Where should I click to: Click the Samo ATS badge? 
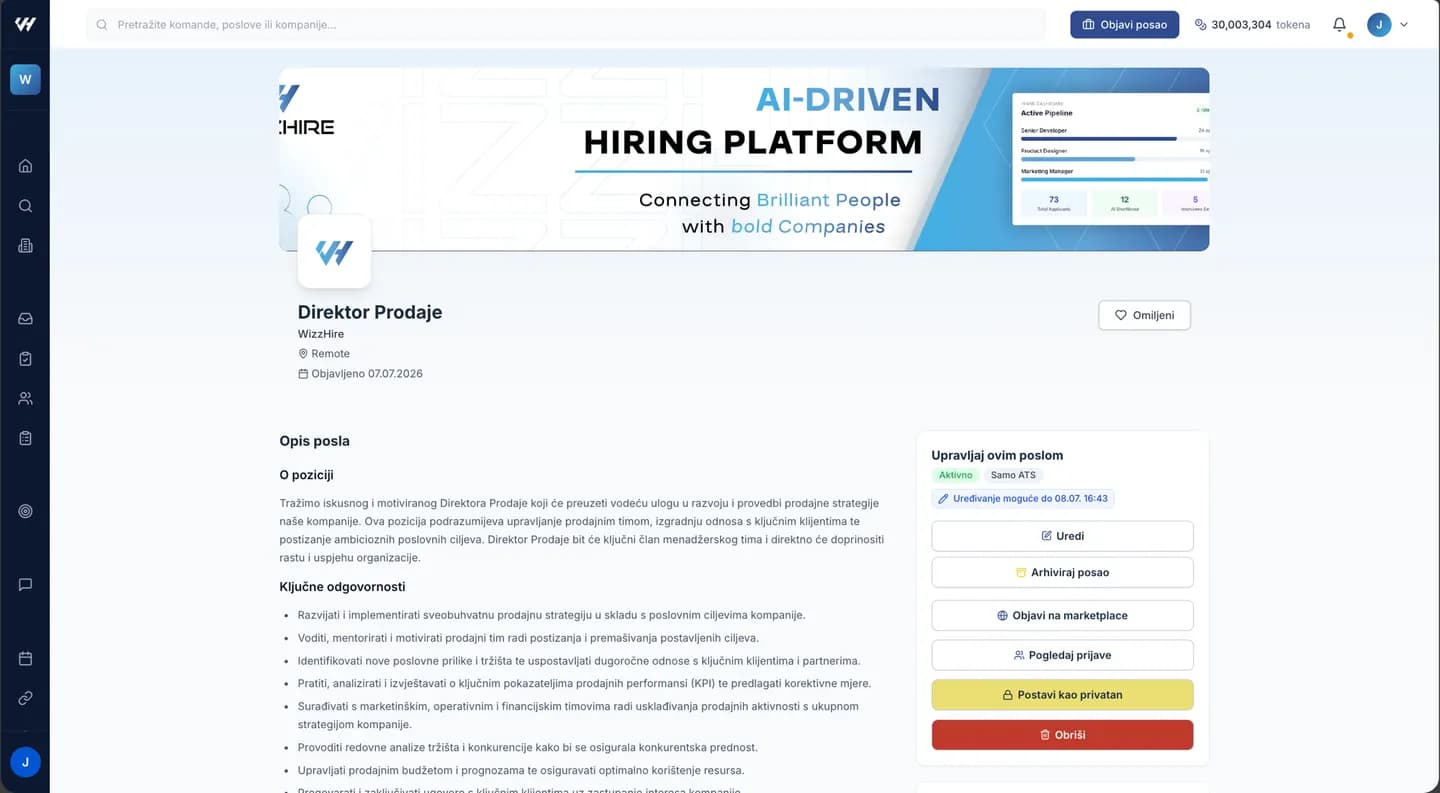click(x=1013, y=475)
